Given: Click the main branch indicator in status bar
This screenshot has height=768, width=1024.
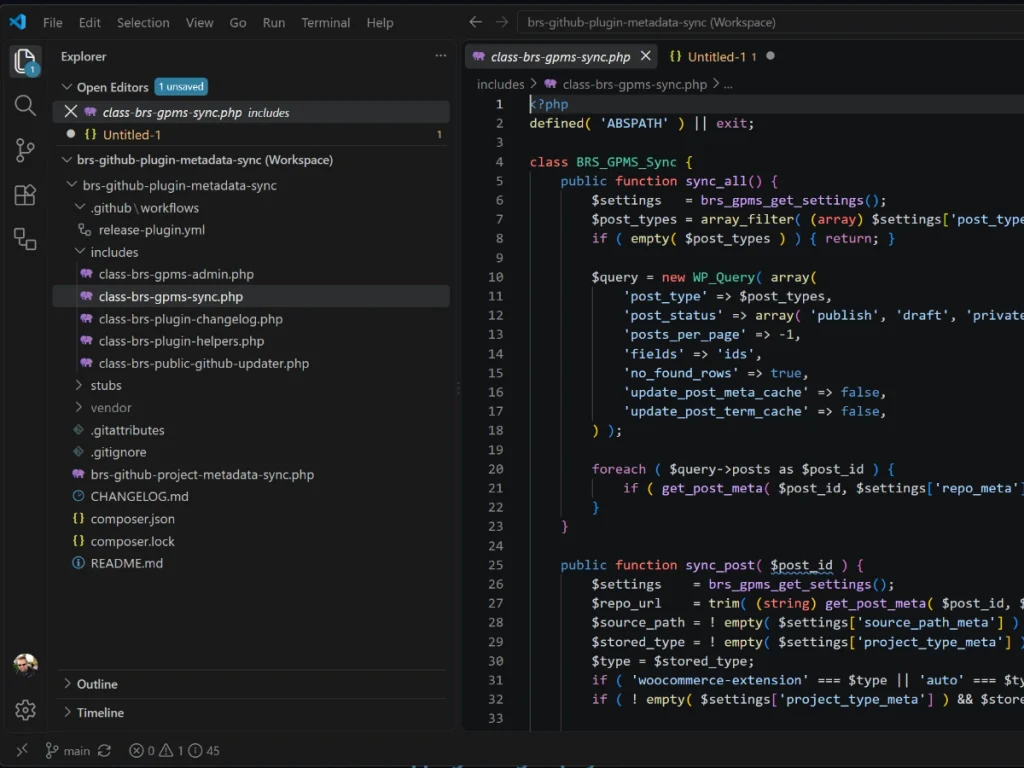Looking at the screenshot, I should click(x=67, y=751).
